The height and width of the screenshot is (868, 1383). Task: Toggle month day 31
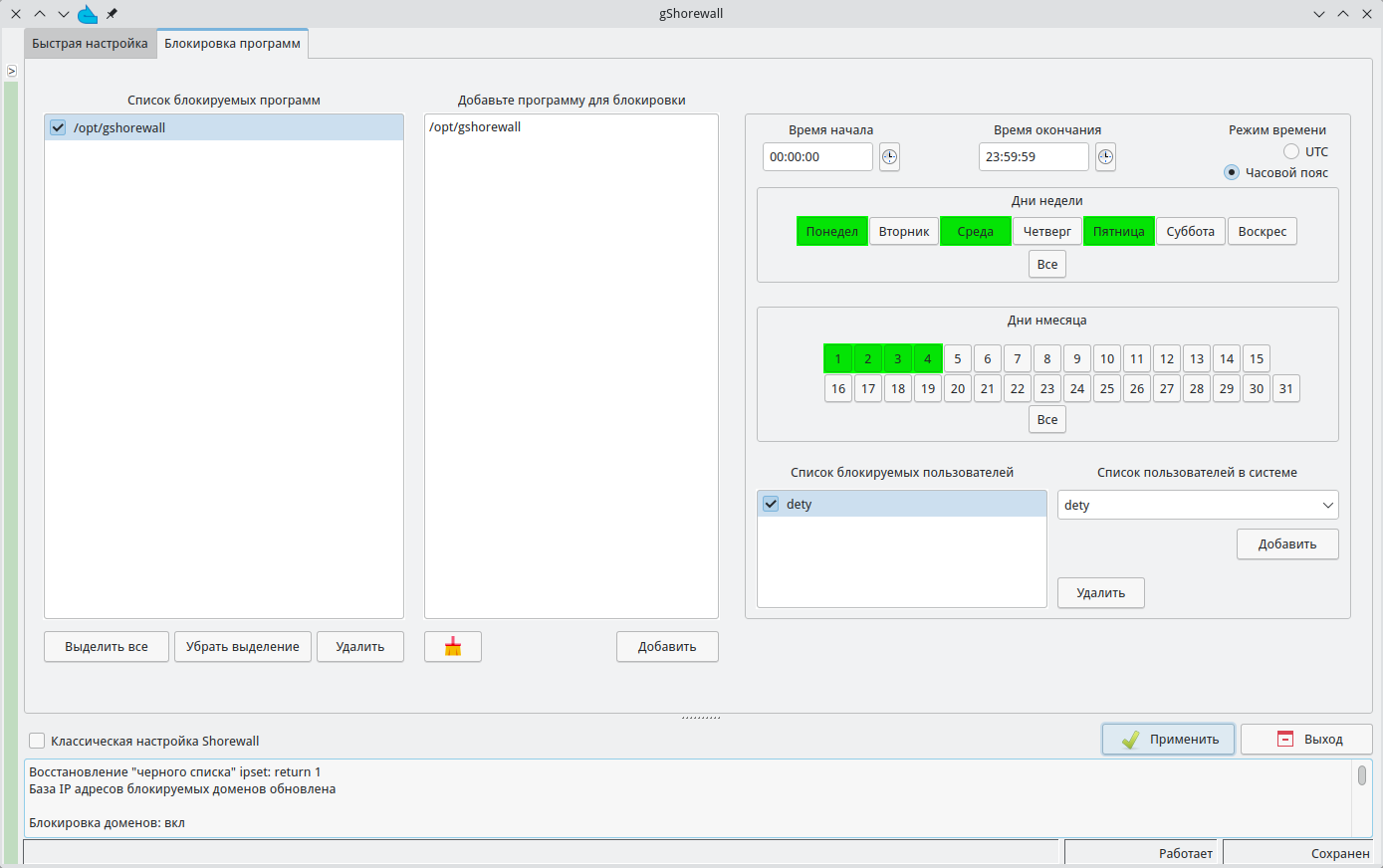click(1286, 389)
